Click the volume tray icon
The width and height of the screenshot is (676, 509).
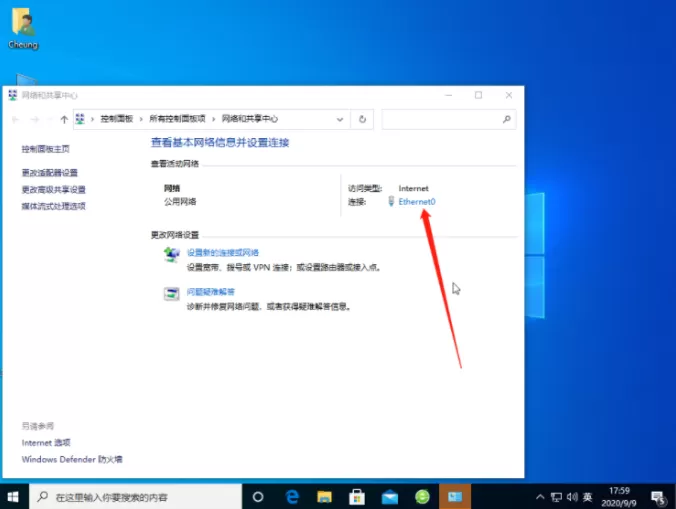point(572,497)
